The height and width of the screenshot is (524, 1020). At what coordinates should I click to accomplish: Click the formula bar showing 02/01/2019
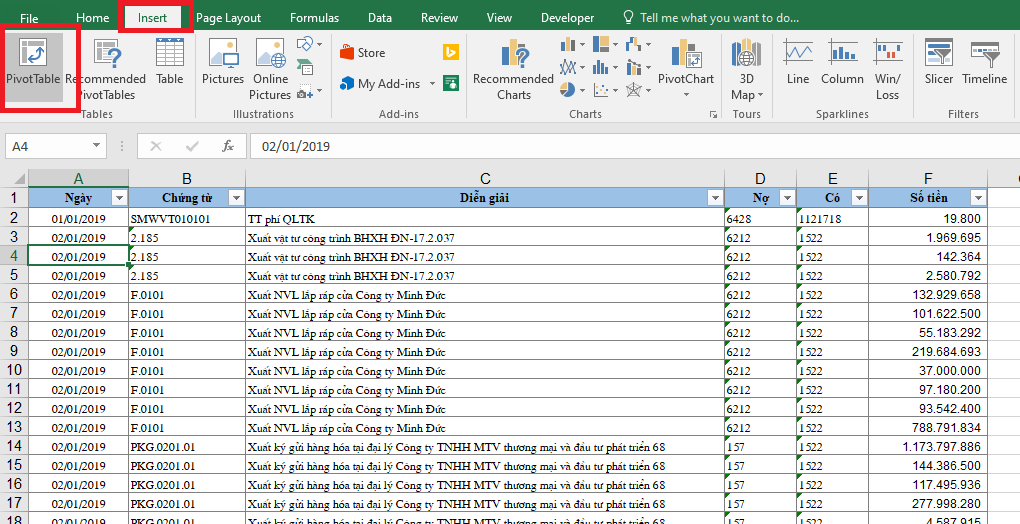tap(600, 146)
